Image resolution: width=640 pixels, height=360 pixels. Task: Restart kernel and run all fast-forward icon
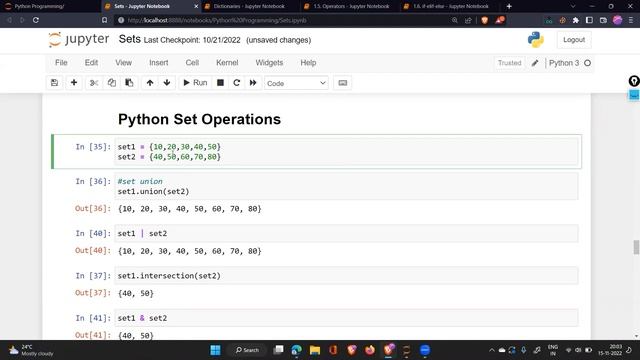point(253,83)
